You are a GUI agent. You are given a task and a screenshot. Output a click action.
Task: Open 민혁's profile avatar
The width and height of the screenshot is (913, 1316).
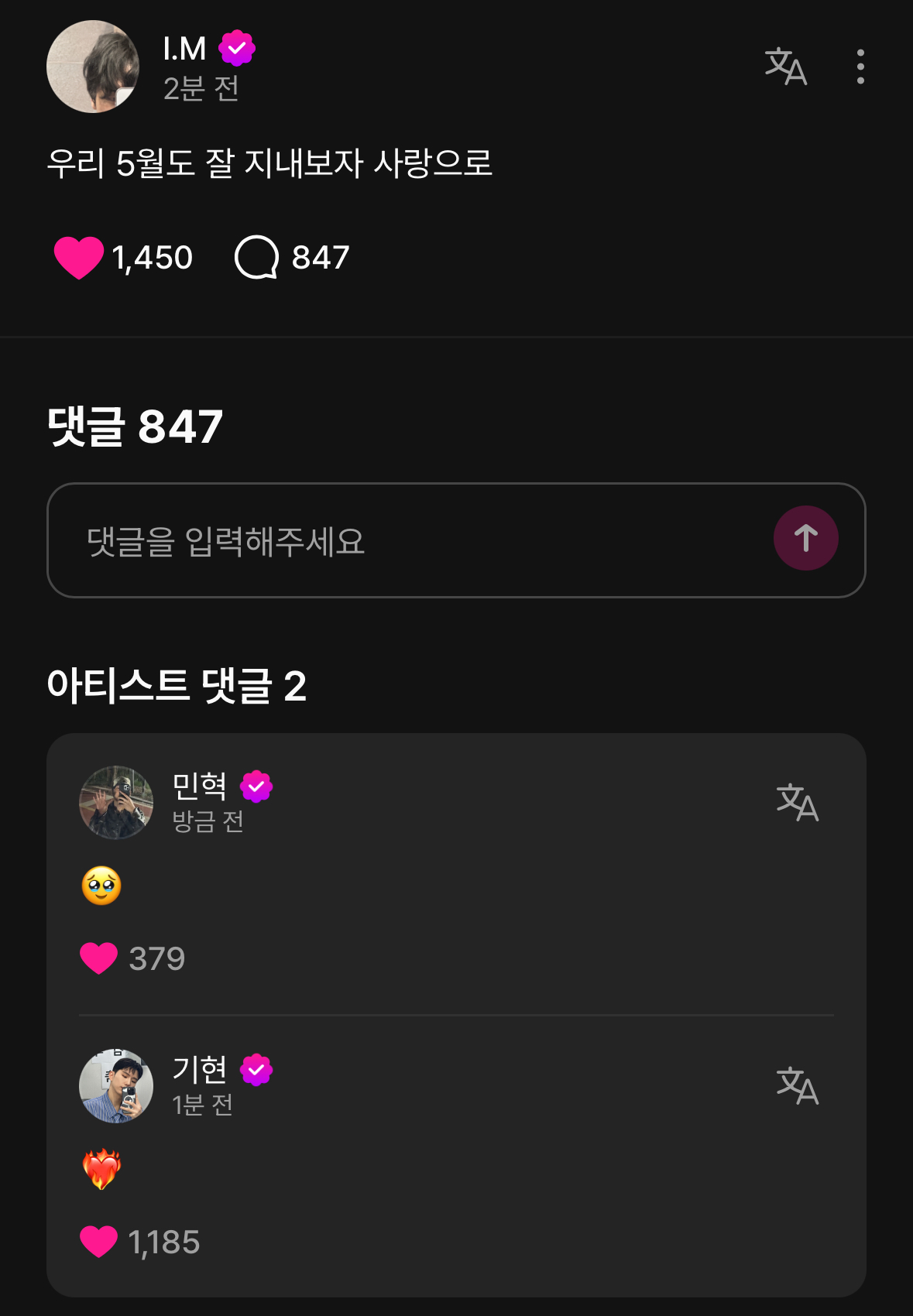point(116,803)
